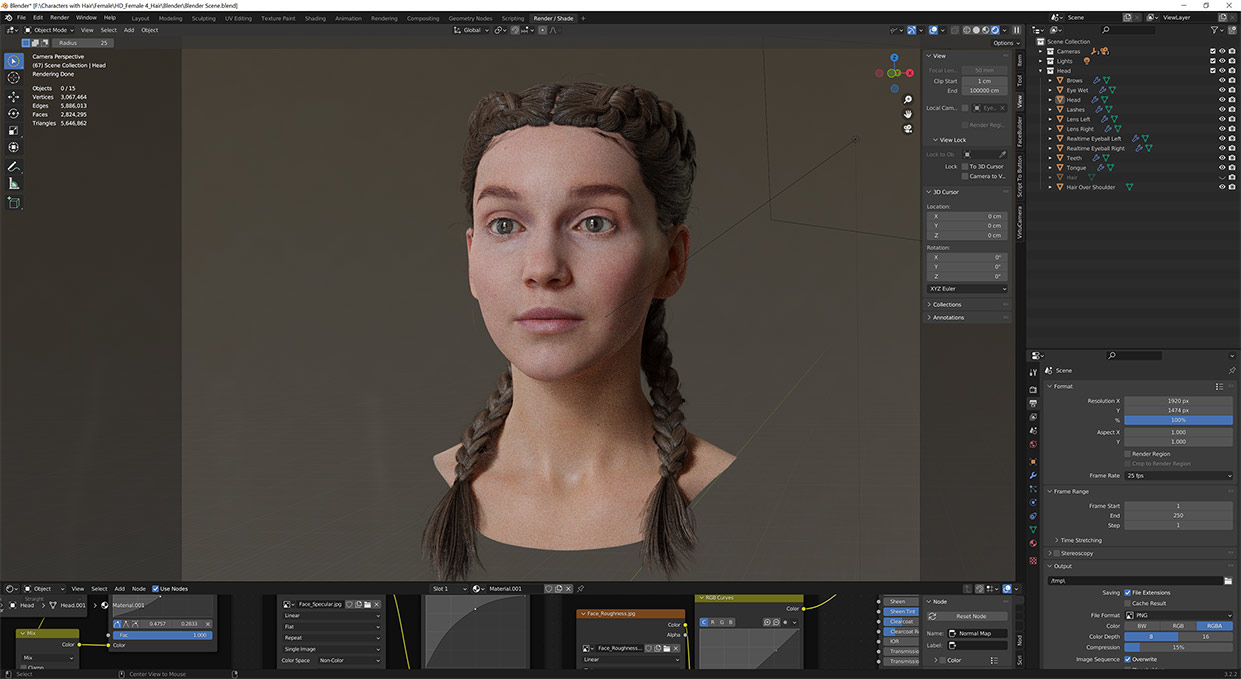The height and width of the screenshot is (679, 1241).
Task: Toggle visibility of the Teeth object
Action: [x=1223, y=158]
